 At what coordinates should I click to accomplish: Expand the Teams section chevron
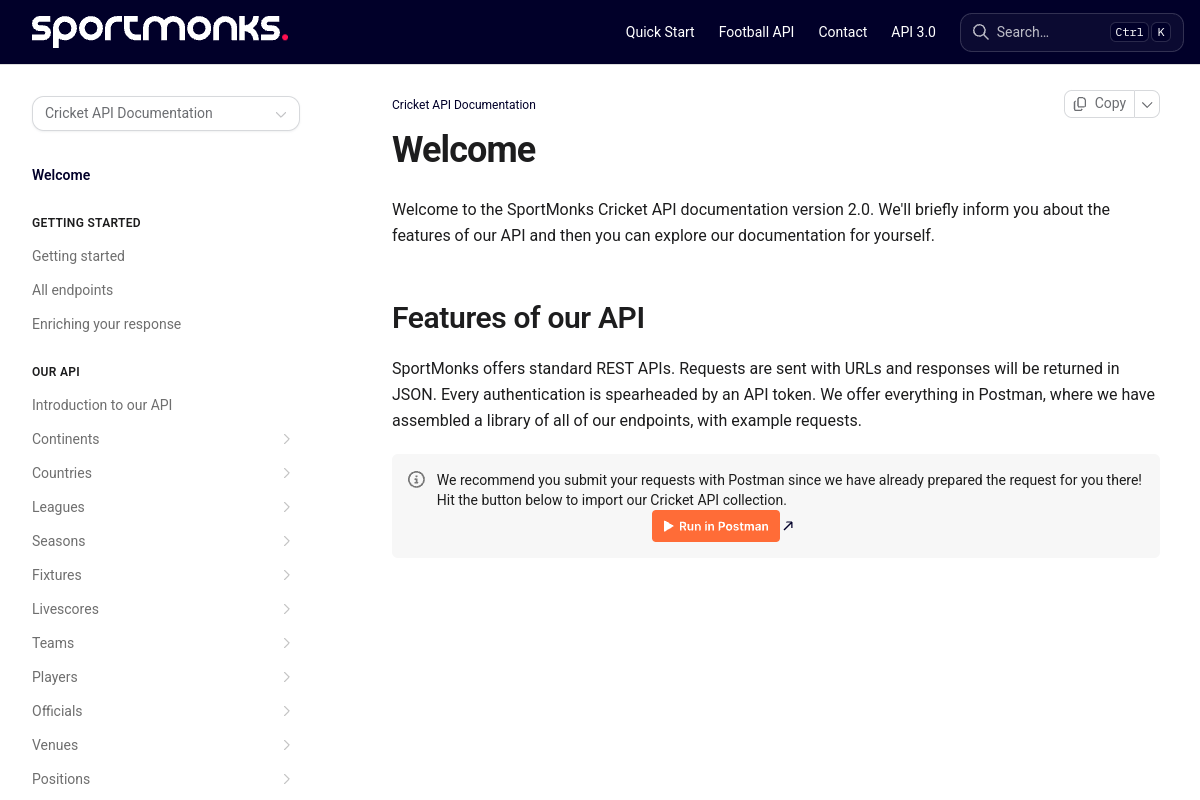click(287, 643)
